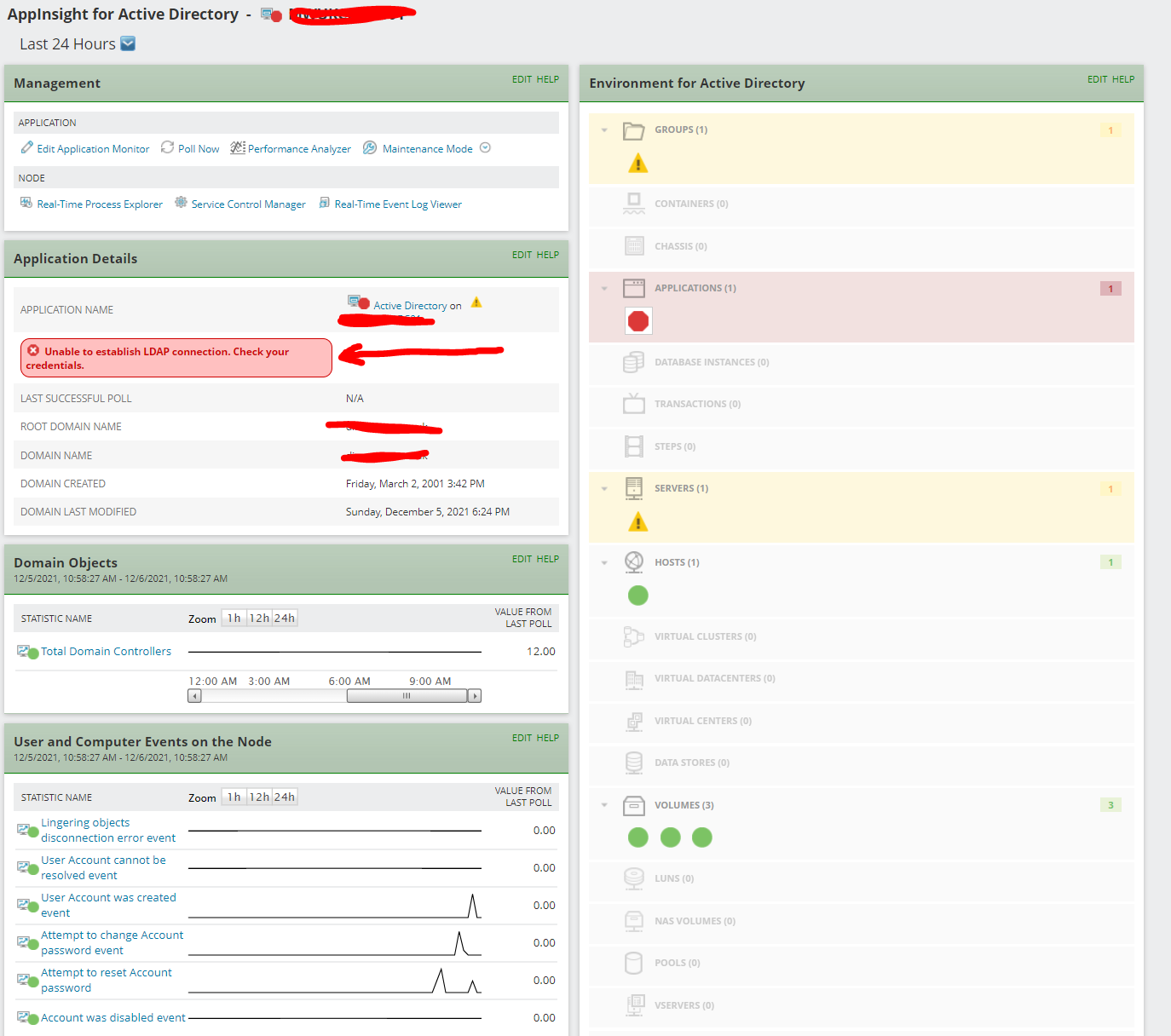Screen dimensions: 1171x1036
Task: Click the Poll Now refresh icon
Action: tap(168, 147)
